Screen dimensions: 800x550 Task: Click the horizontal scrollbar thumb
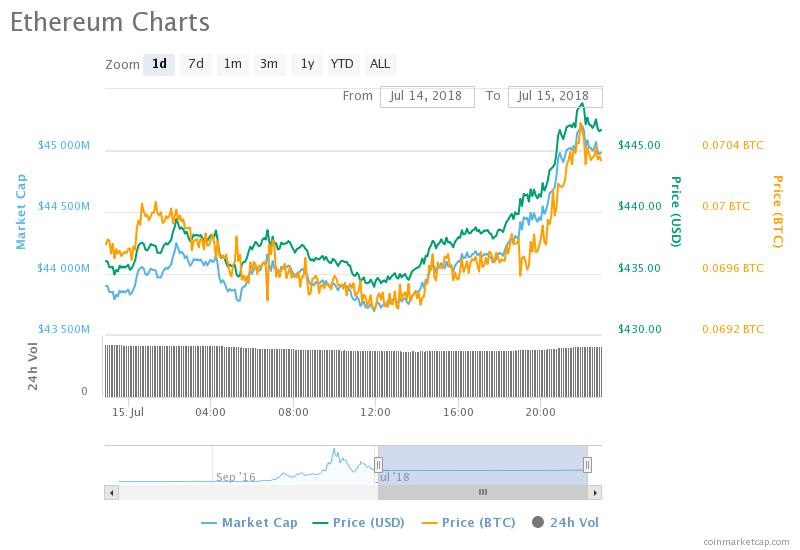click(483, 492)
